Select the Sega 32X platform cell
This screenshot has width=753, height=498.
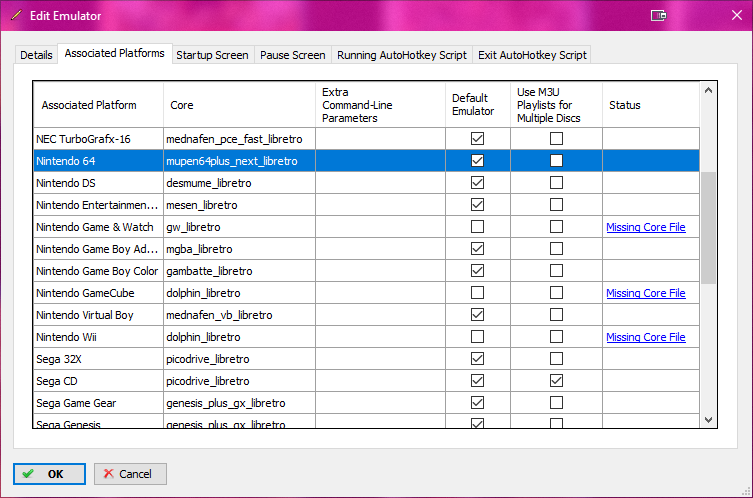click(98, 359)
